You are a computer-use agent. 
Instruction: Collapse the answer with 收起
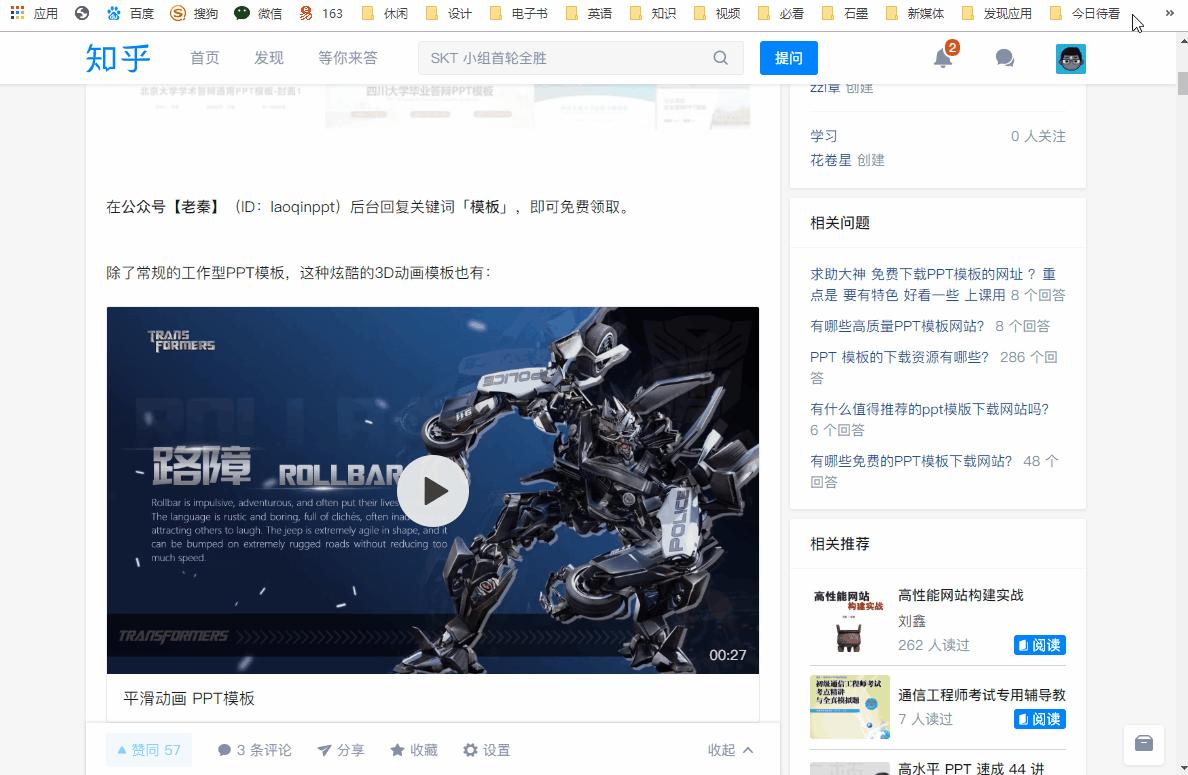730,750
